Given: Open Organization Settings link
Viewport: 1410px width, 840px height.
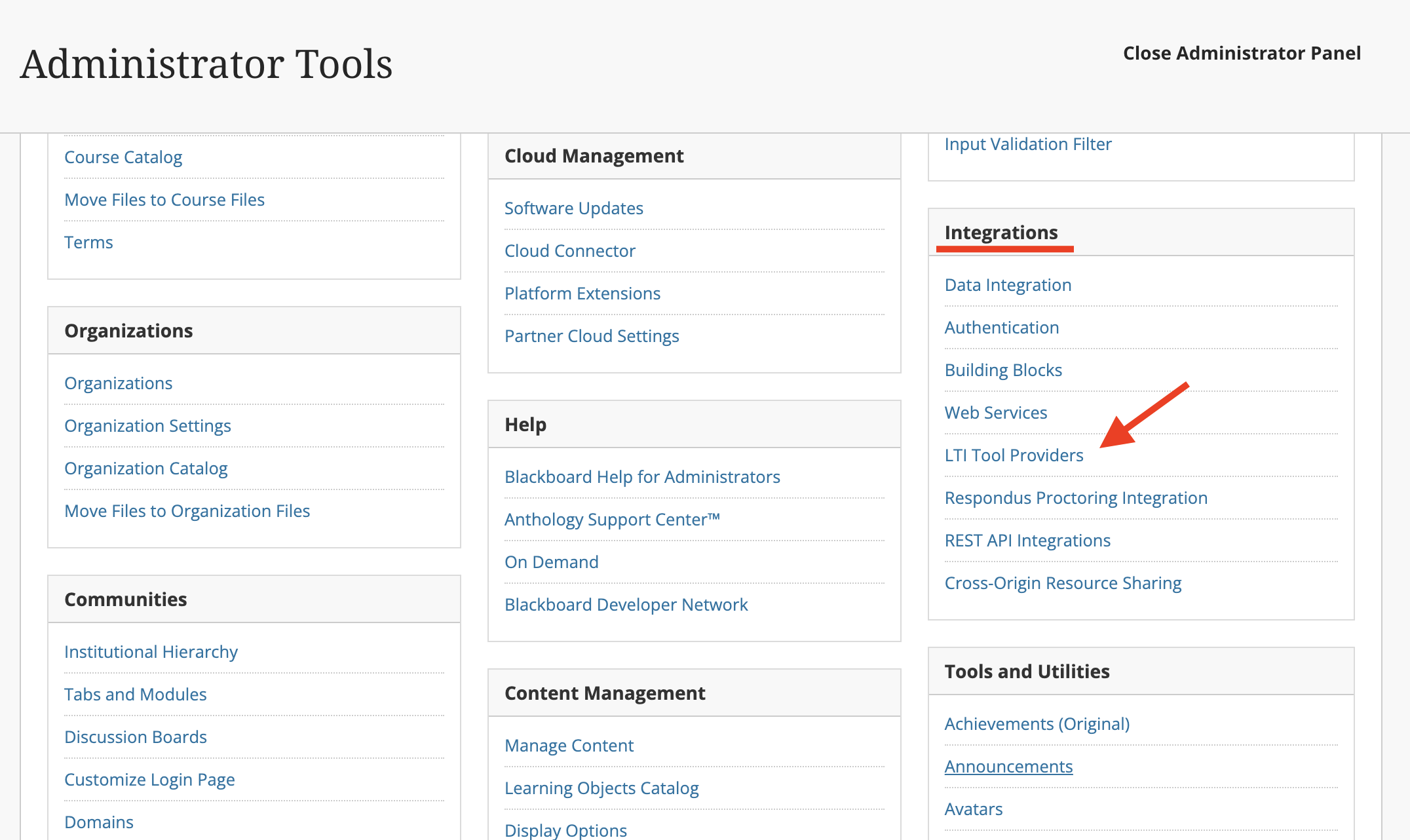Looking at the screenshot, I should tap(147, 426).
